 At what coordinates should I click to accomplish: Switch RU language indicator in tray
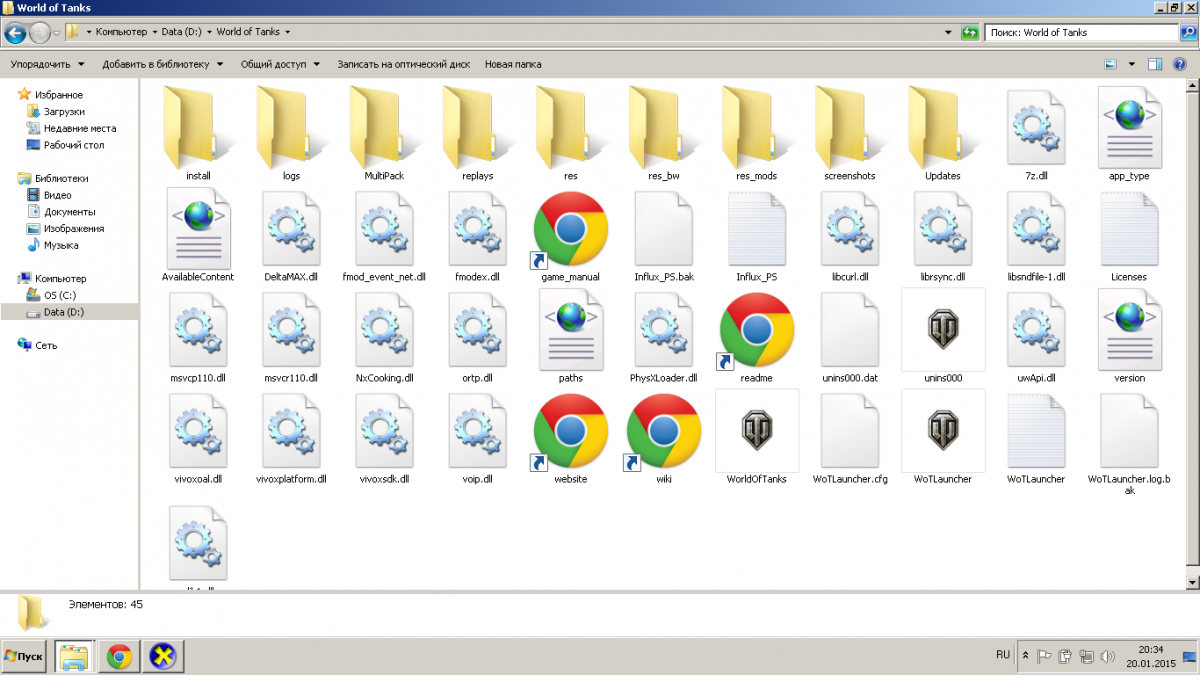point(1003,654)
